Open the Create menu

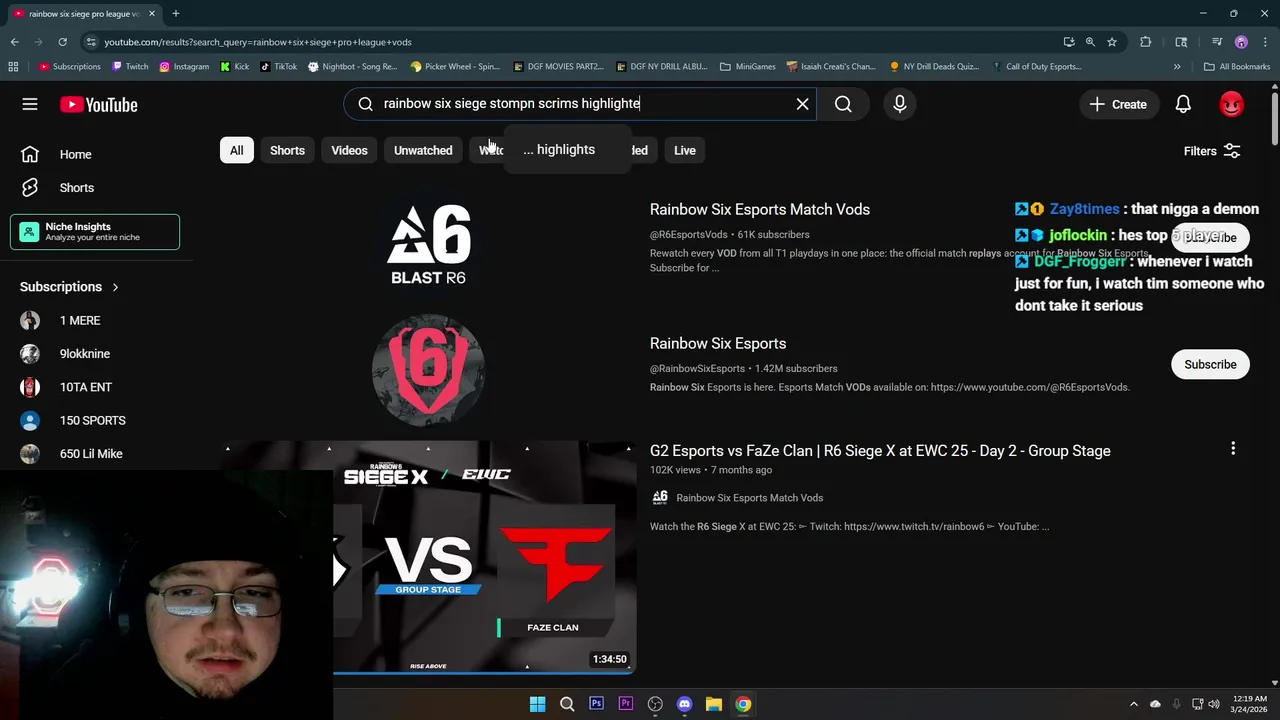(x=1118, y=104)
